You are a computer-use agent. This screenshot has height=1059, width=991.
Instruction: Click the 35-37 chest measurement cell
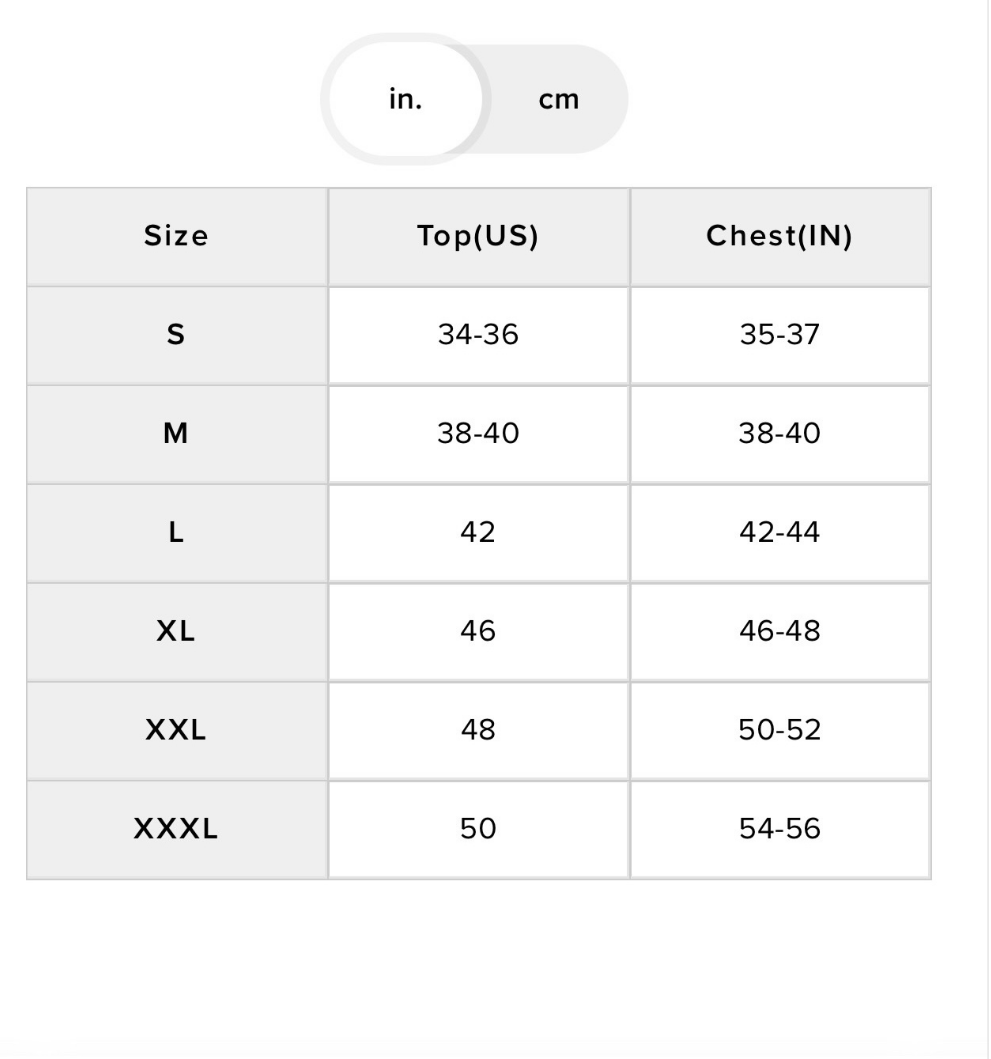coord(780,335)
